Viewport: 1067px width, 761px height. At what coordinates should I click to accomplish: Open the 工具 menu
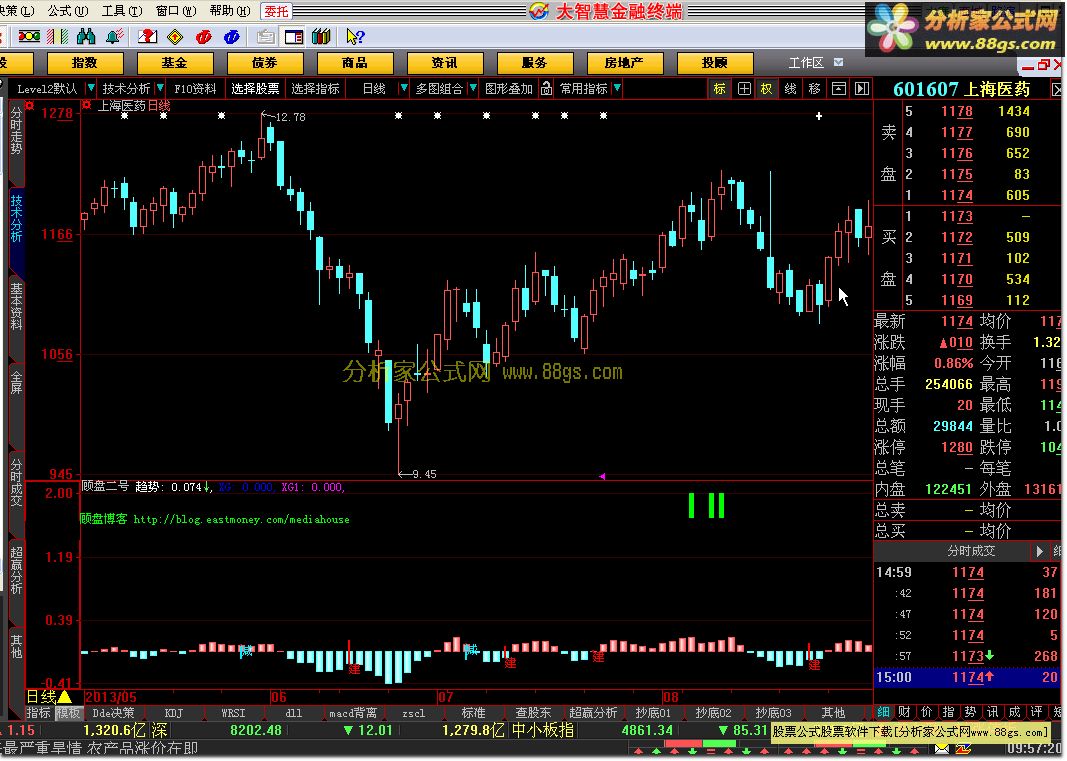pos(122,10)
